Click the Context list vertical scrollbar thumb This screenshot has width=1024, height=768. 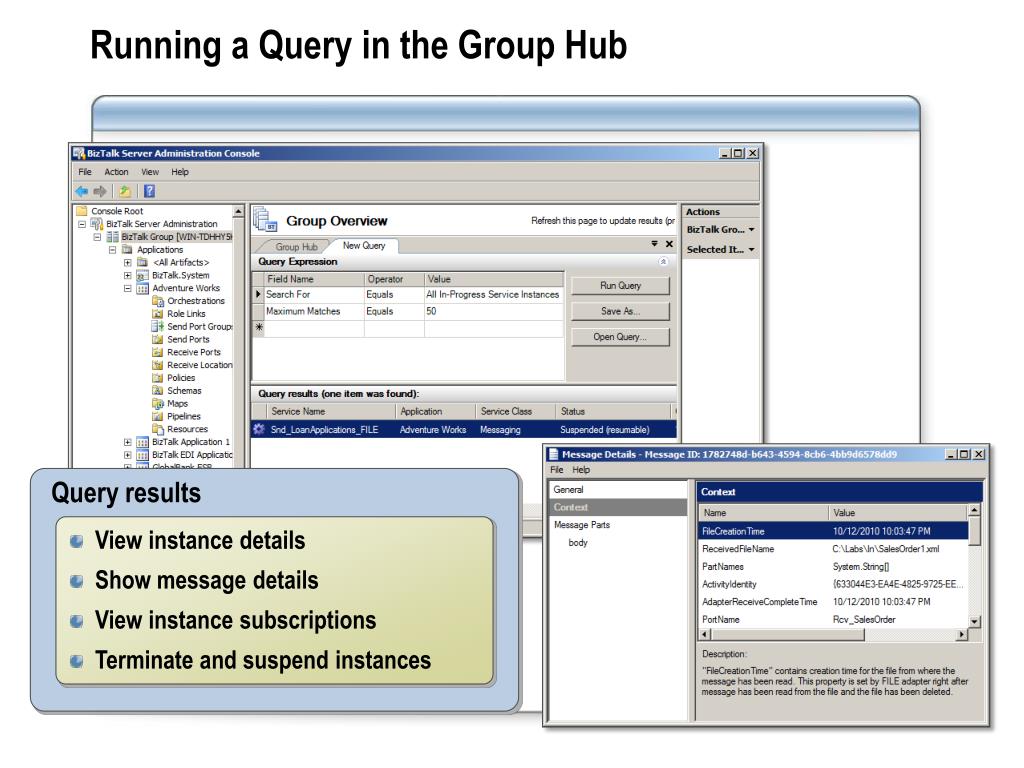974,532
